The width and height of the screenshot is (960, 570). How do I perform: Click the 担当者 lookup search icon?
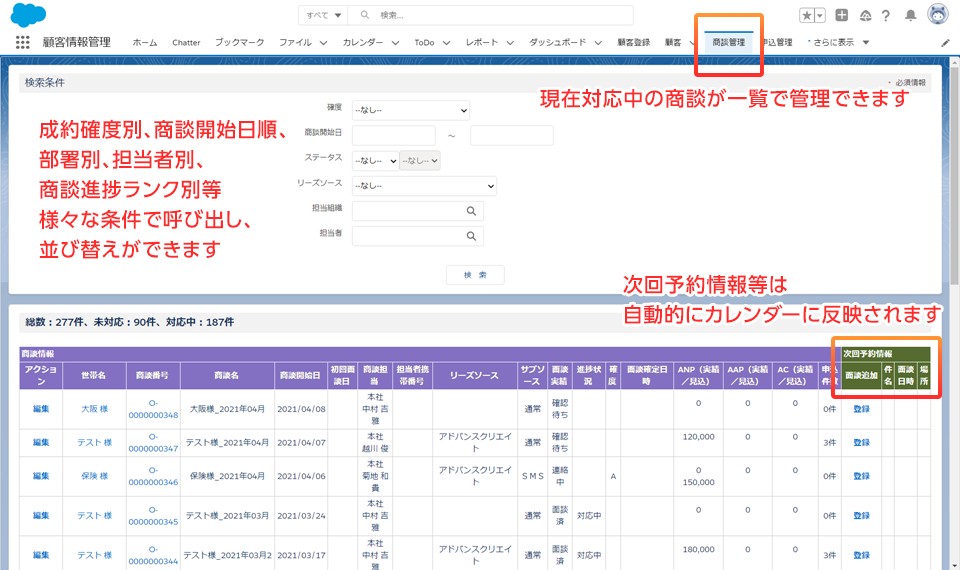471,236
